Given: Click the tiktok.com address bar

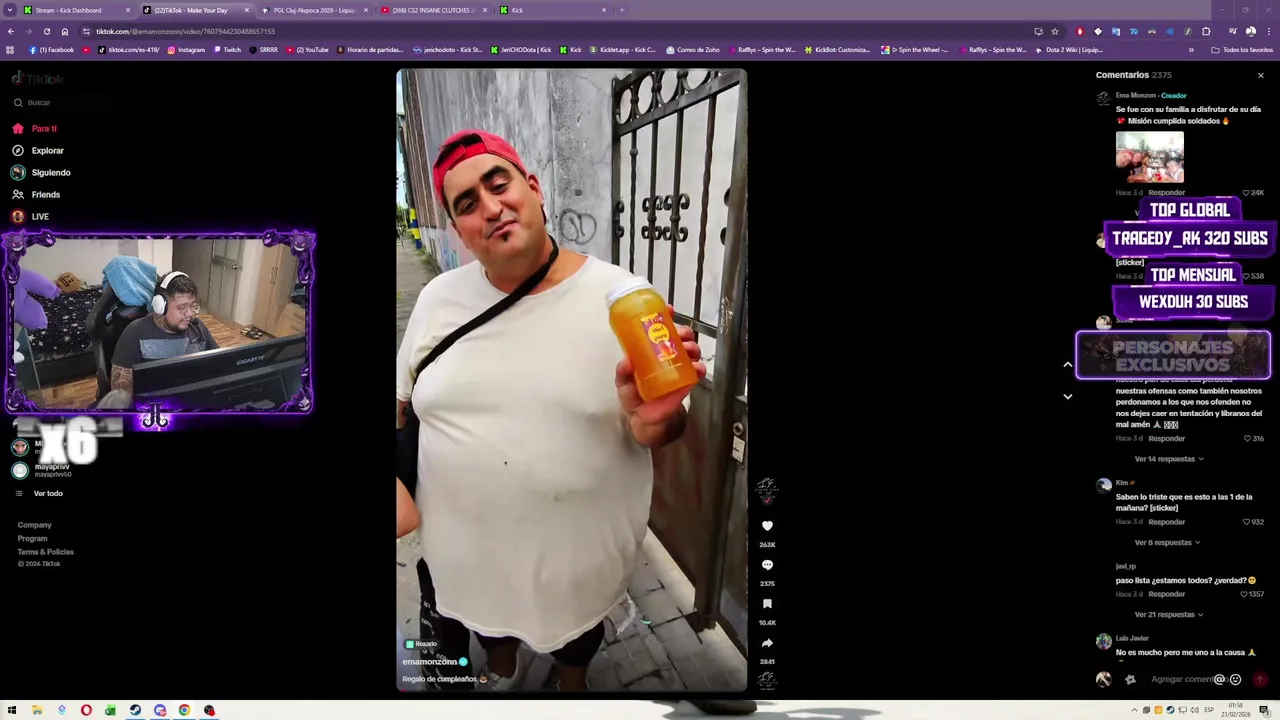Looking at the screenshot, I should click(560, 31).
